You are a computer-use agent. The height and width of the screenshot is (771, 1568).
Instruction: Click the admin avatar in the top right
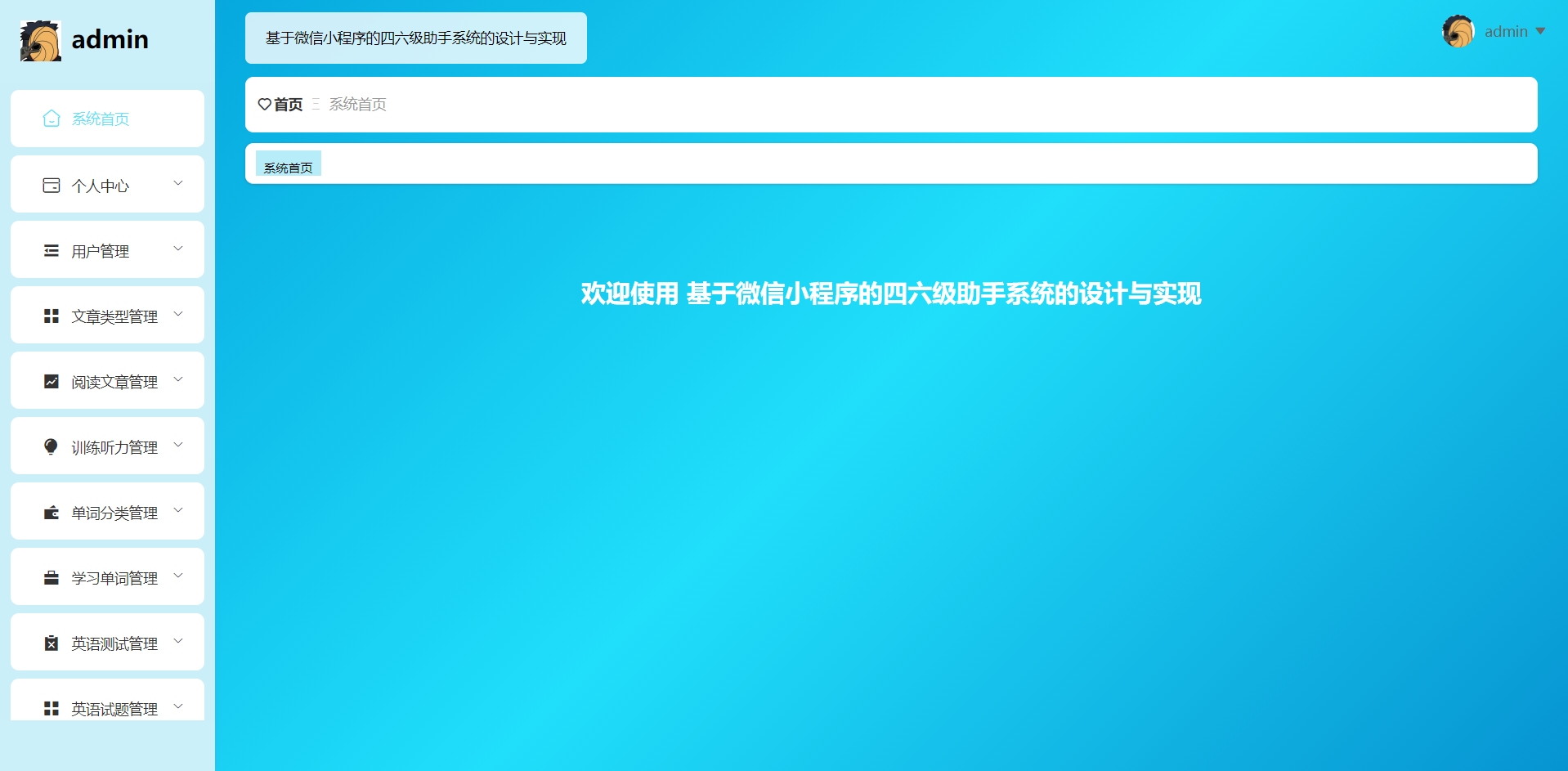click(x=1458, y=31)
